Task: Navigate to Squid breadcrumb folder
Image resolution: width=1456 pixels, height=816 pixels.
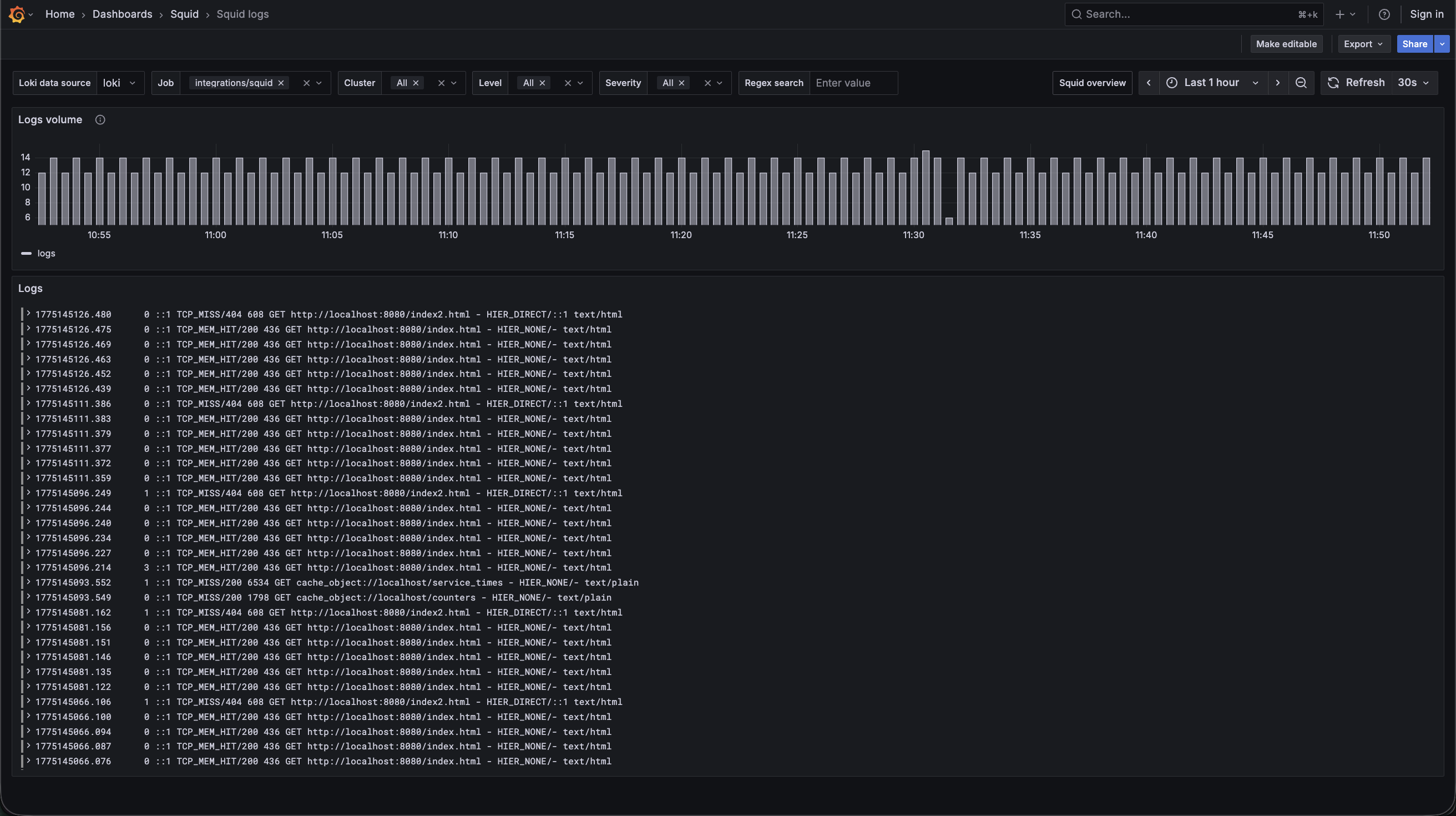Action: (184, 14)
